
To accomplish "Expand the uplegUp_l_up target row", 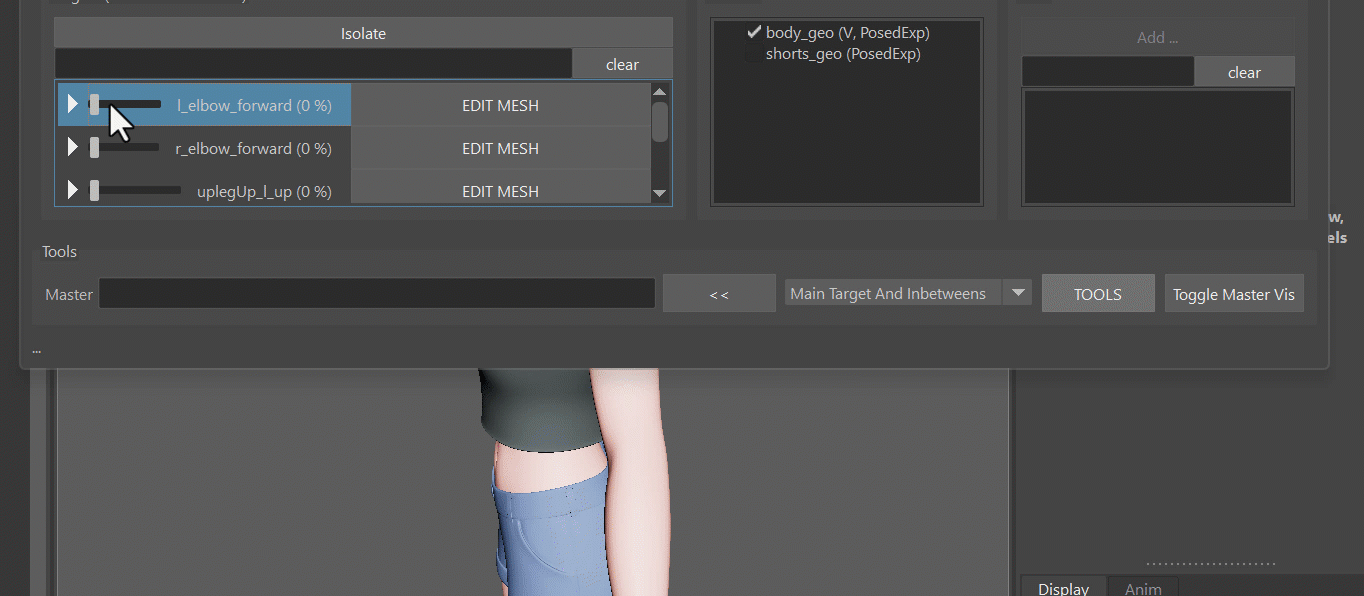I will pyautogui.click(x=72, y=190).
